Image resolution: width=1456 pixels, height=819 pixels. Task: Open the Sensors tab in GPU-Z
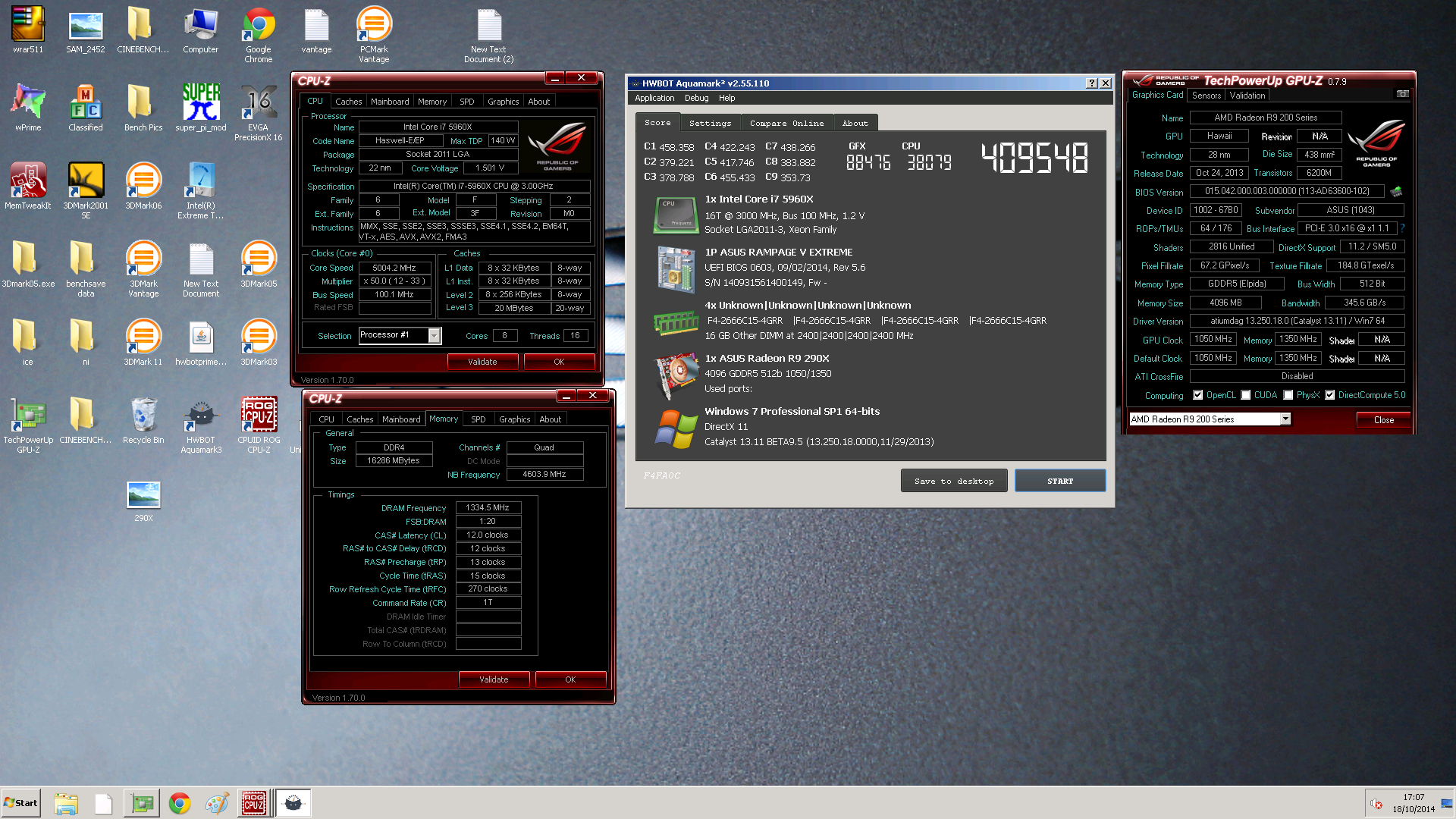point(1206,96)
